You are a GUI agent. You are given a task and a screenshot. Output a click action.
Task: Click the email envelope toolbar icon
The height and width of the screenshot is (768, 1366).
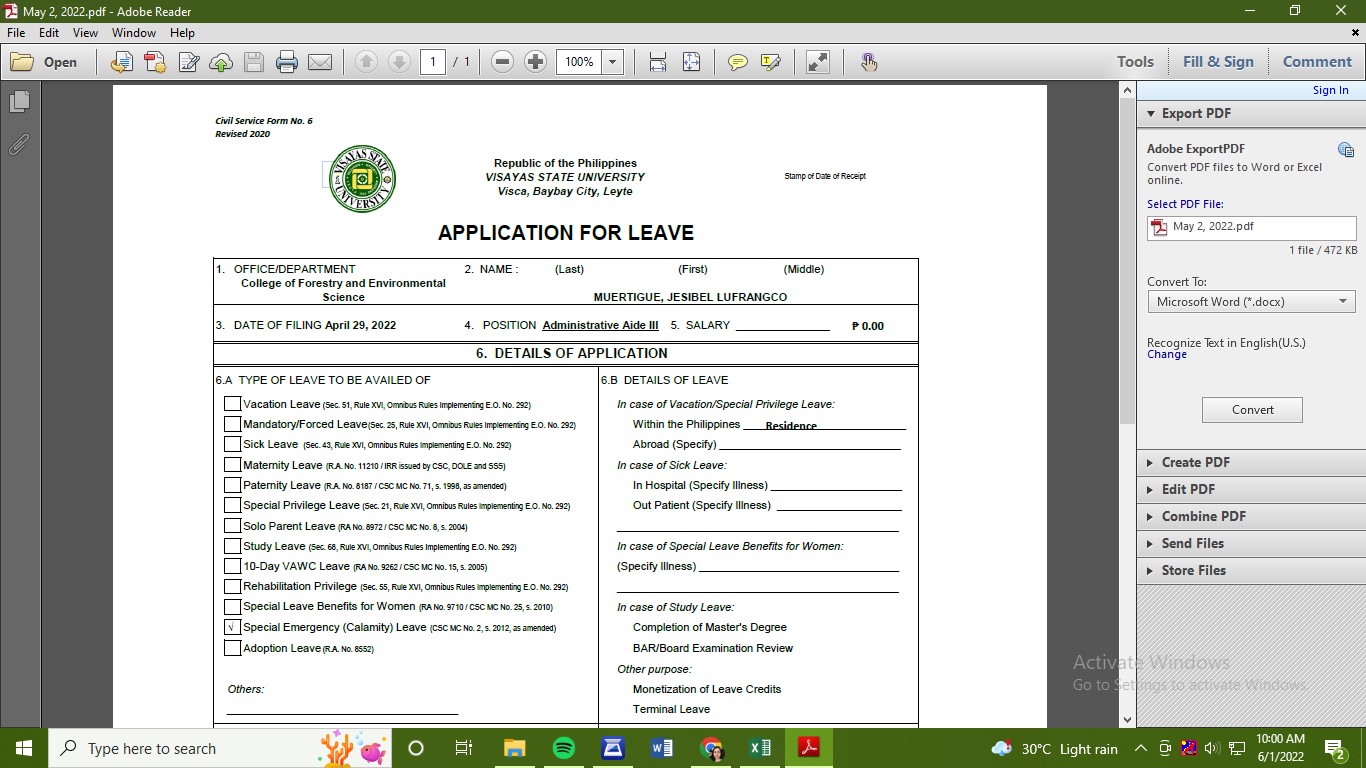[320, 62]
